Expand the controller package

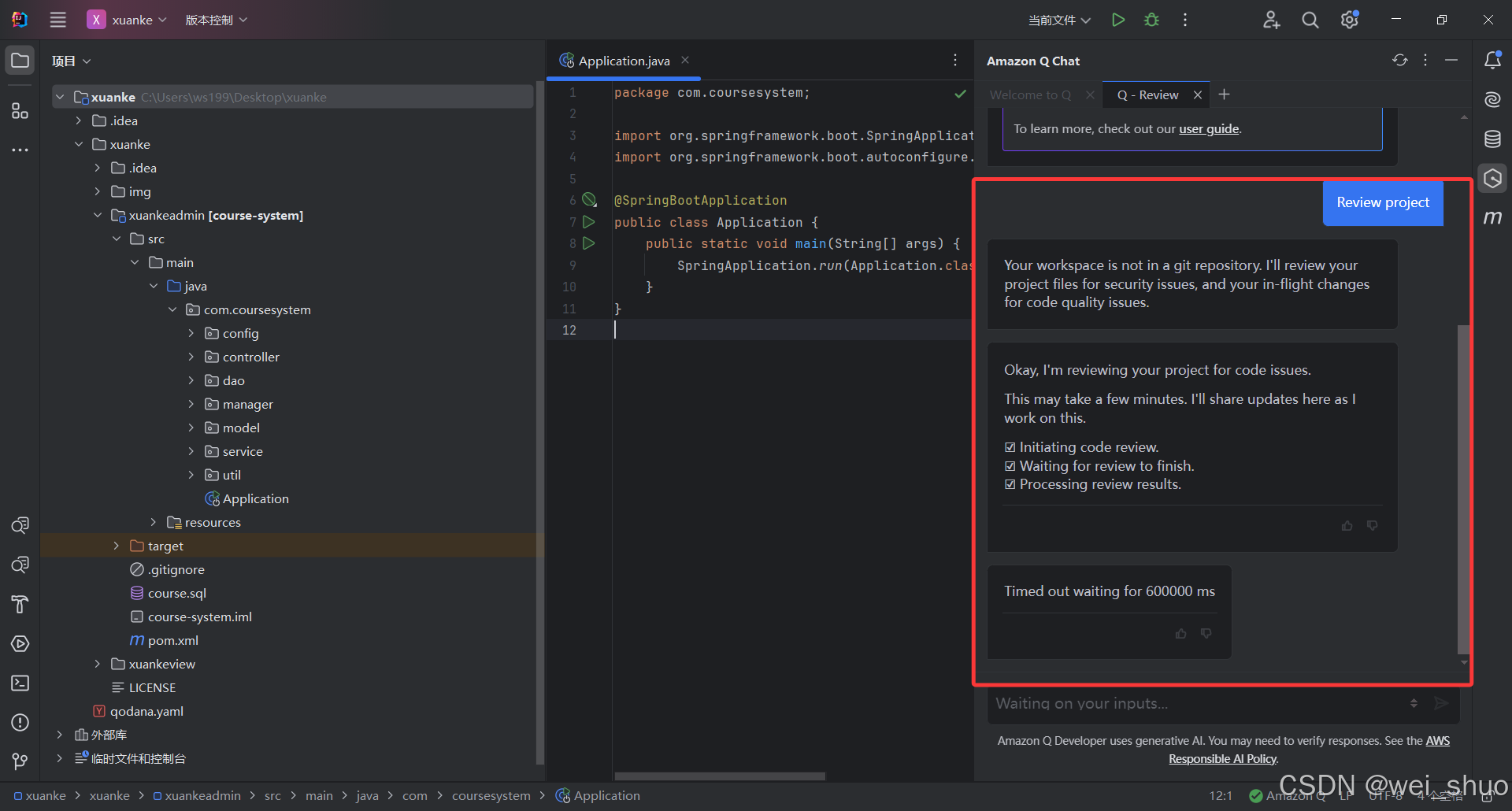click(191, 357)
